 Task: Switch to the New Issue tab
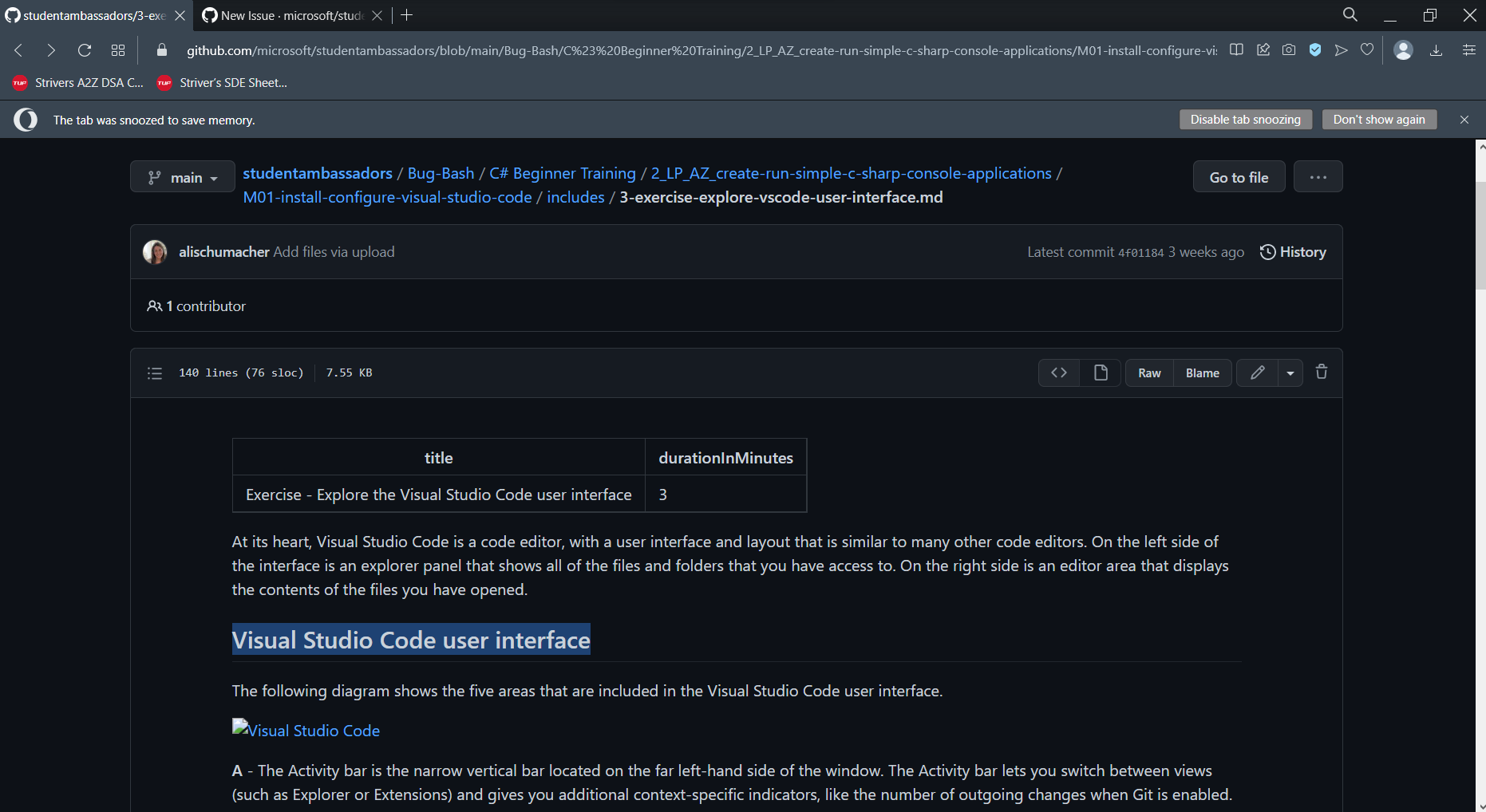point(292,15)
